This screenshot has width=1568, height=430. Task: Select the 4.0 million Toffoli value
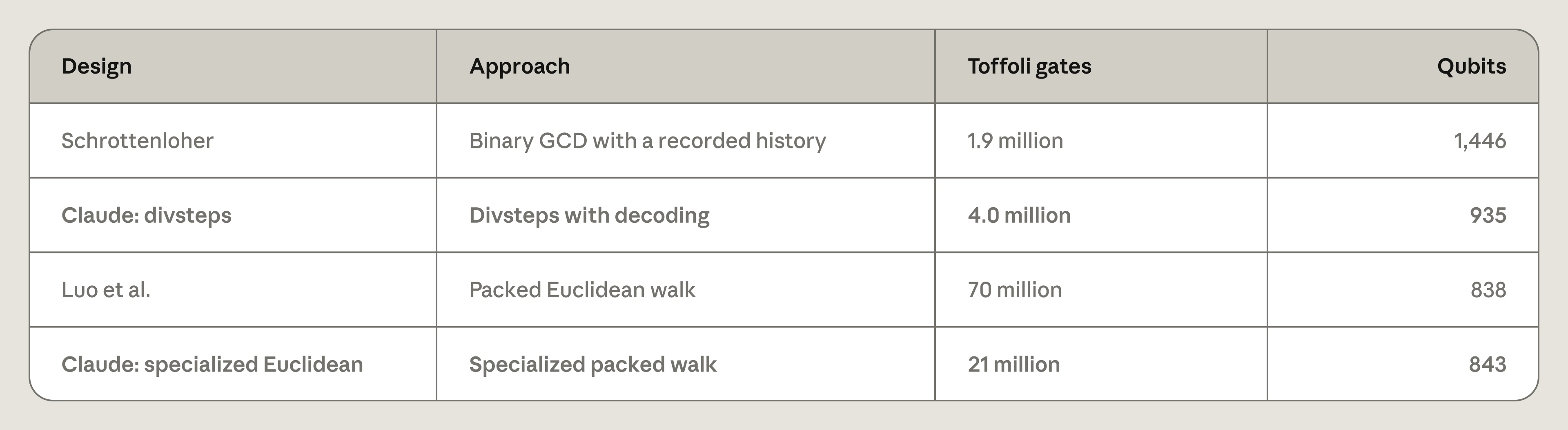pyautogui.click(x=1019, y=215)
